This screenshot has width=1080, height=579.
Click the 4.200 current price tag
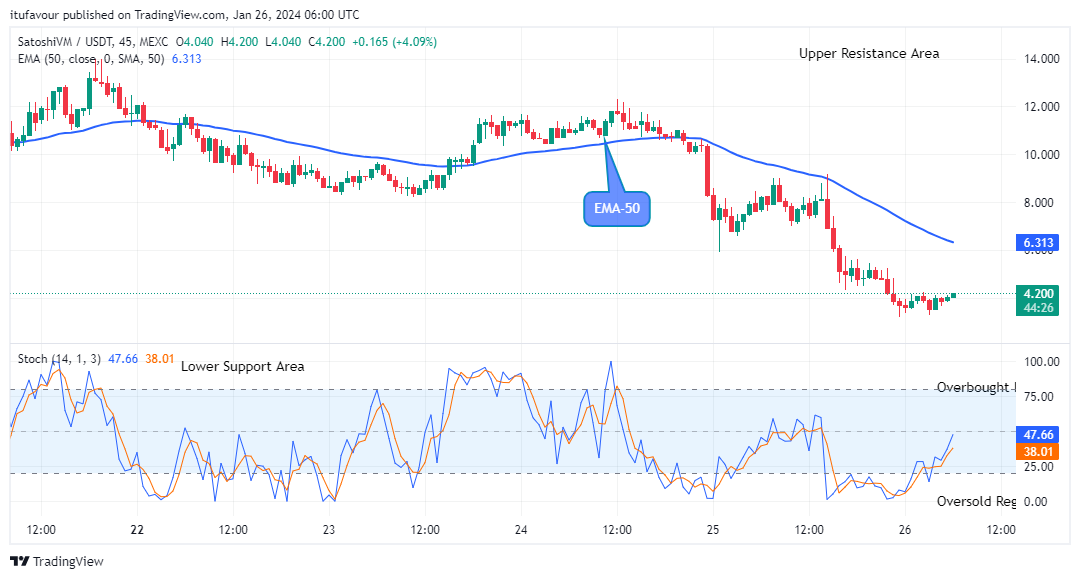(x=1038, y=293)
